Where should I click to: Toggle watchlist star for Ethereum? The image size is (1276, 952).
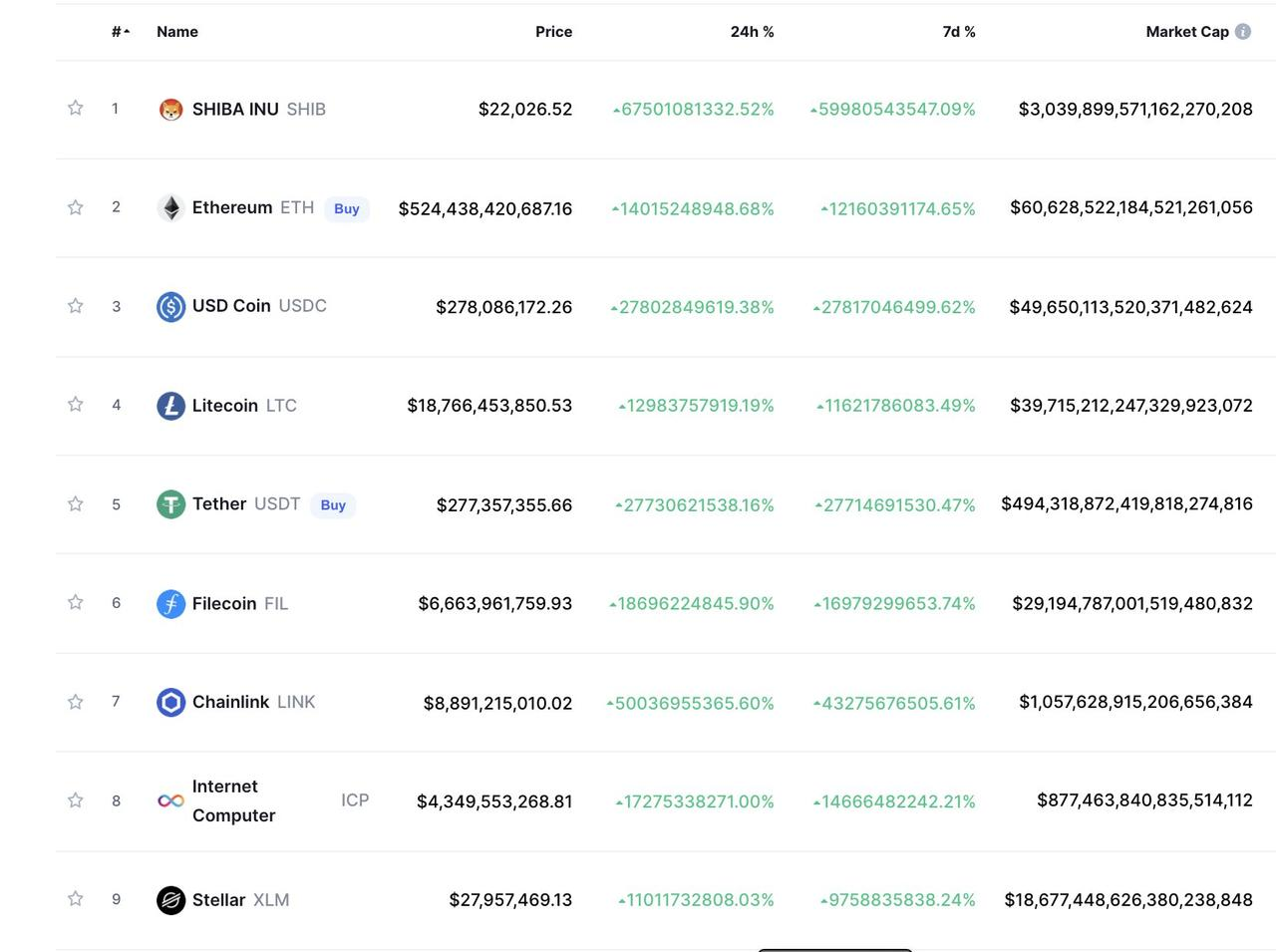[x=75, y=207]
